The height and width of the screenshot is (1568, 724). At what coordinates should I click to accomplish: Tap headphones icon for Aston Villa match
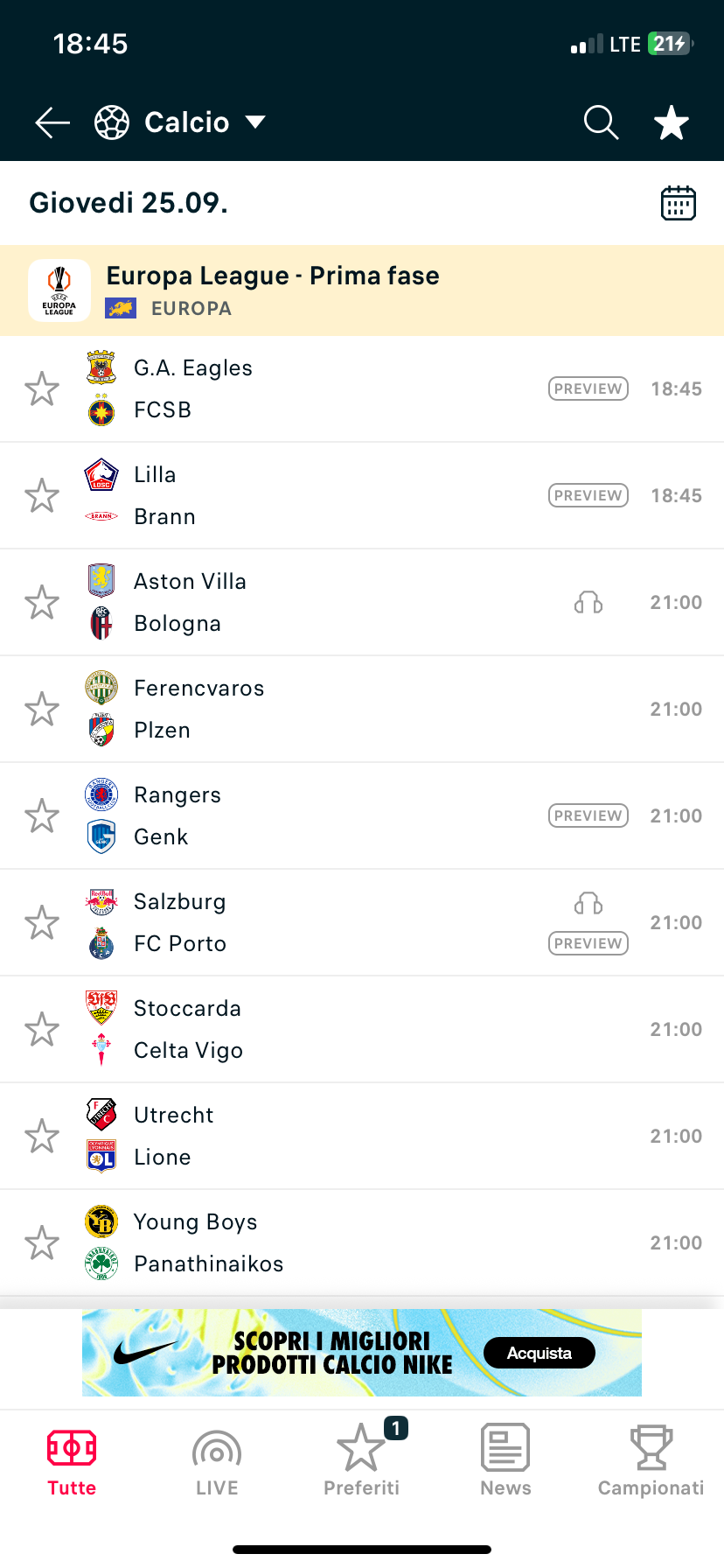[x=588, y=602]
